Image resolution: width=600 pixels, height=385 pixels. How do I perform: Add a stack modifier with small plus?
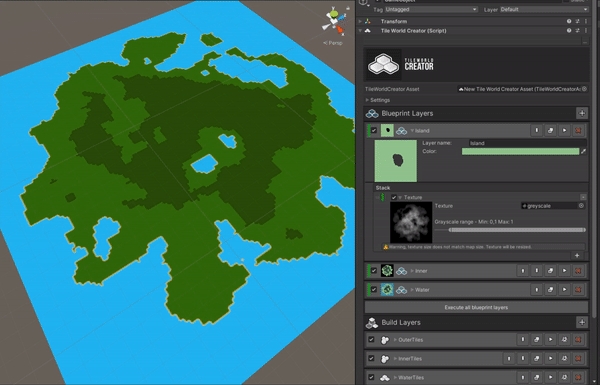click(x=577, y=255)
